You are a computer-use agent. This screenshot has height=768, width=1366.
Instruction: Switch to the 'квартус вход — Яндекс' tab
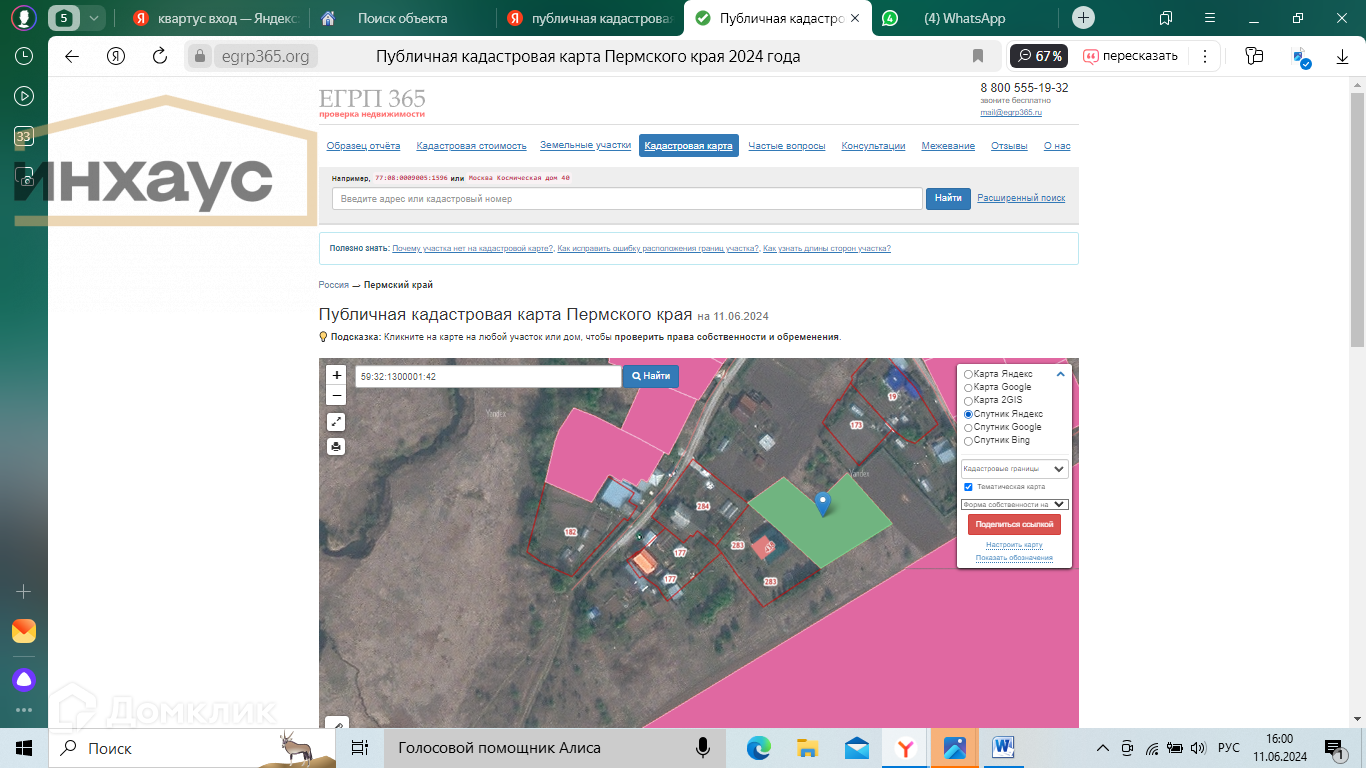(x=216, y=18)
